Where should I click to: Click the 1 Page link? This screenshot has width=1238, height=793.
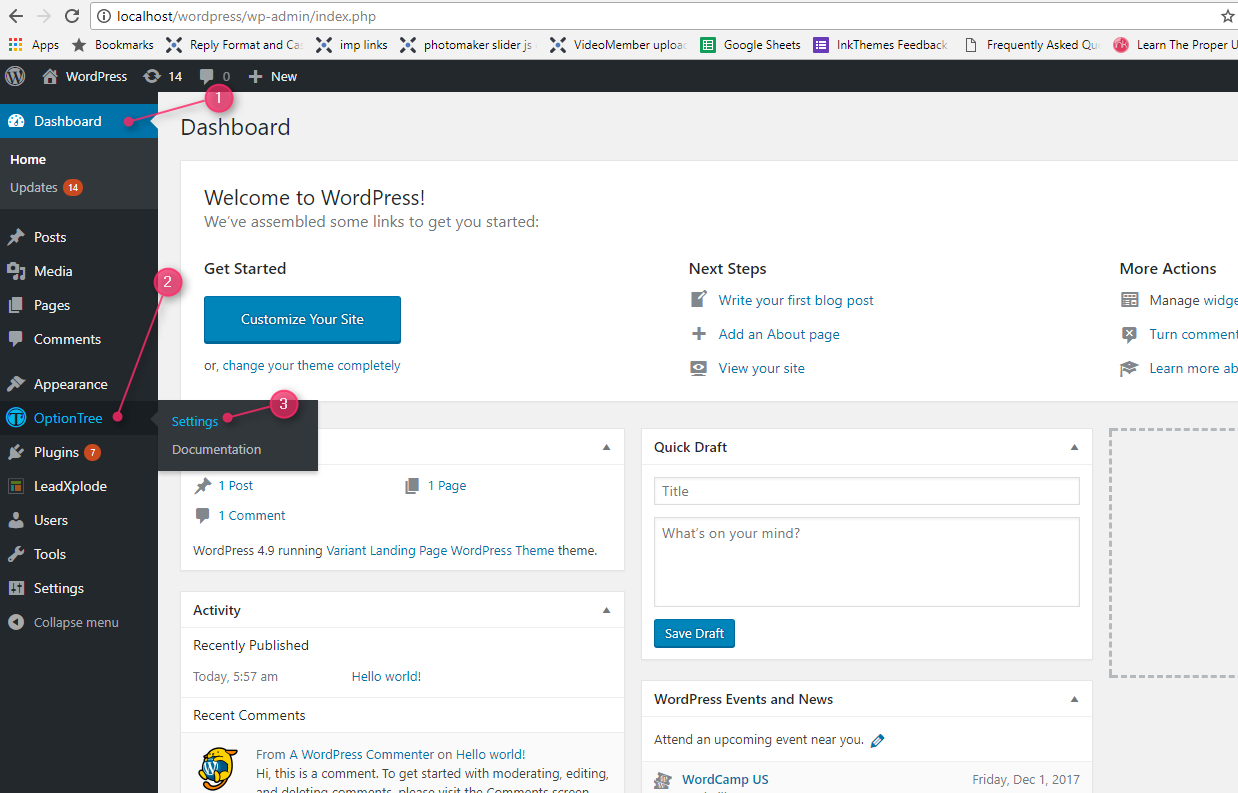point(447,485)
